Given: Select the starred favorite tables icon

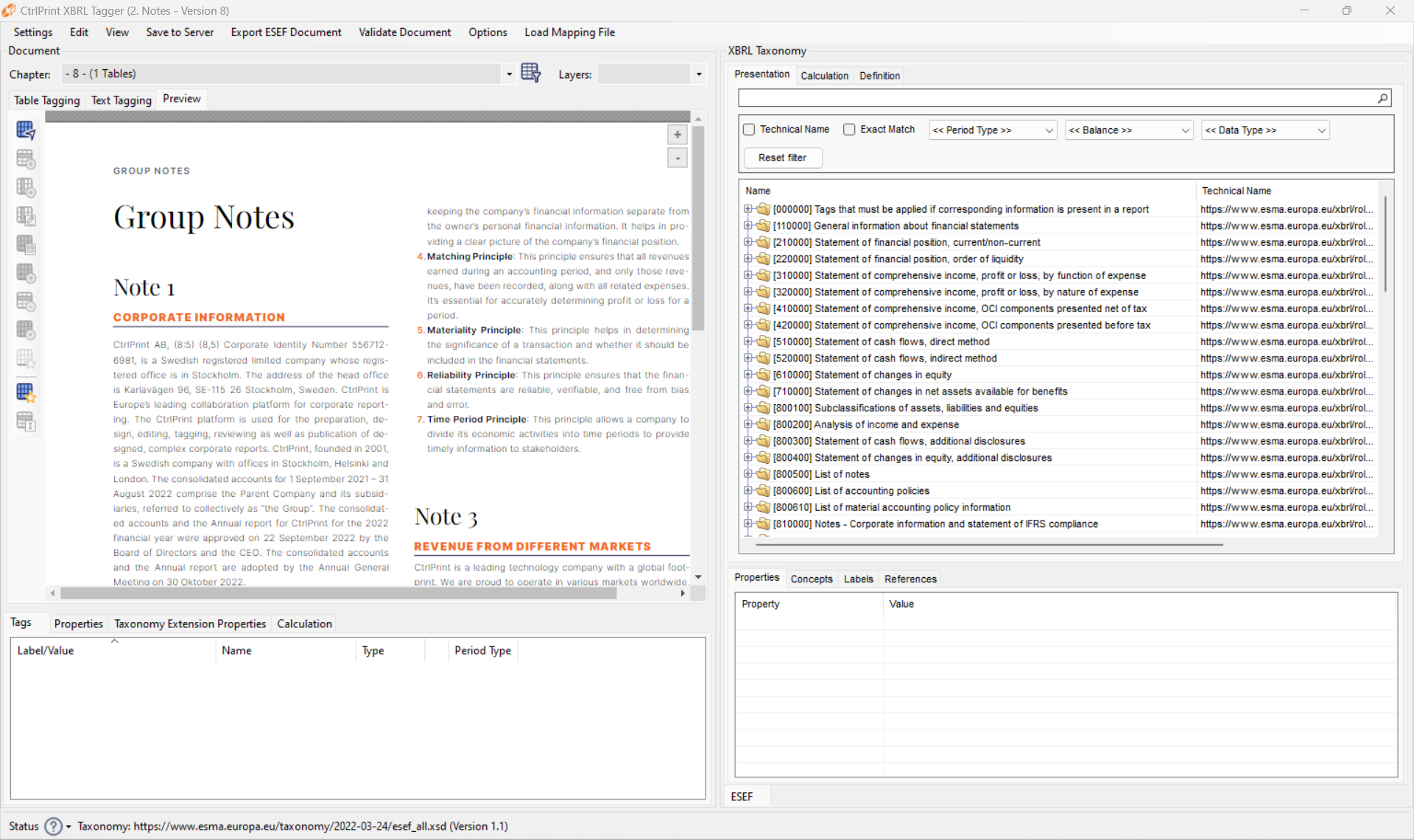Looking at the screenshot, I should click(26, 390).
